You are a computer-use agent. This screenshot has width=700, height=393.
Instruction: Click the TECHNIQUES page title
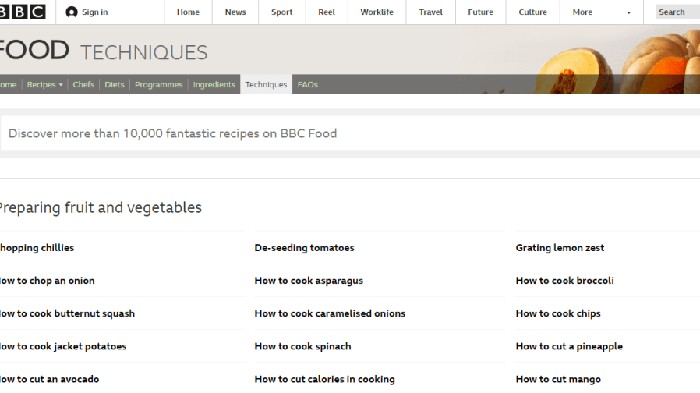coord(144,52)
